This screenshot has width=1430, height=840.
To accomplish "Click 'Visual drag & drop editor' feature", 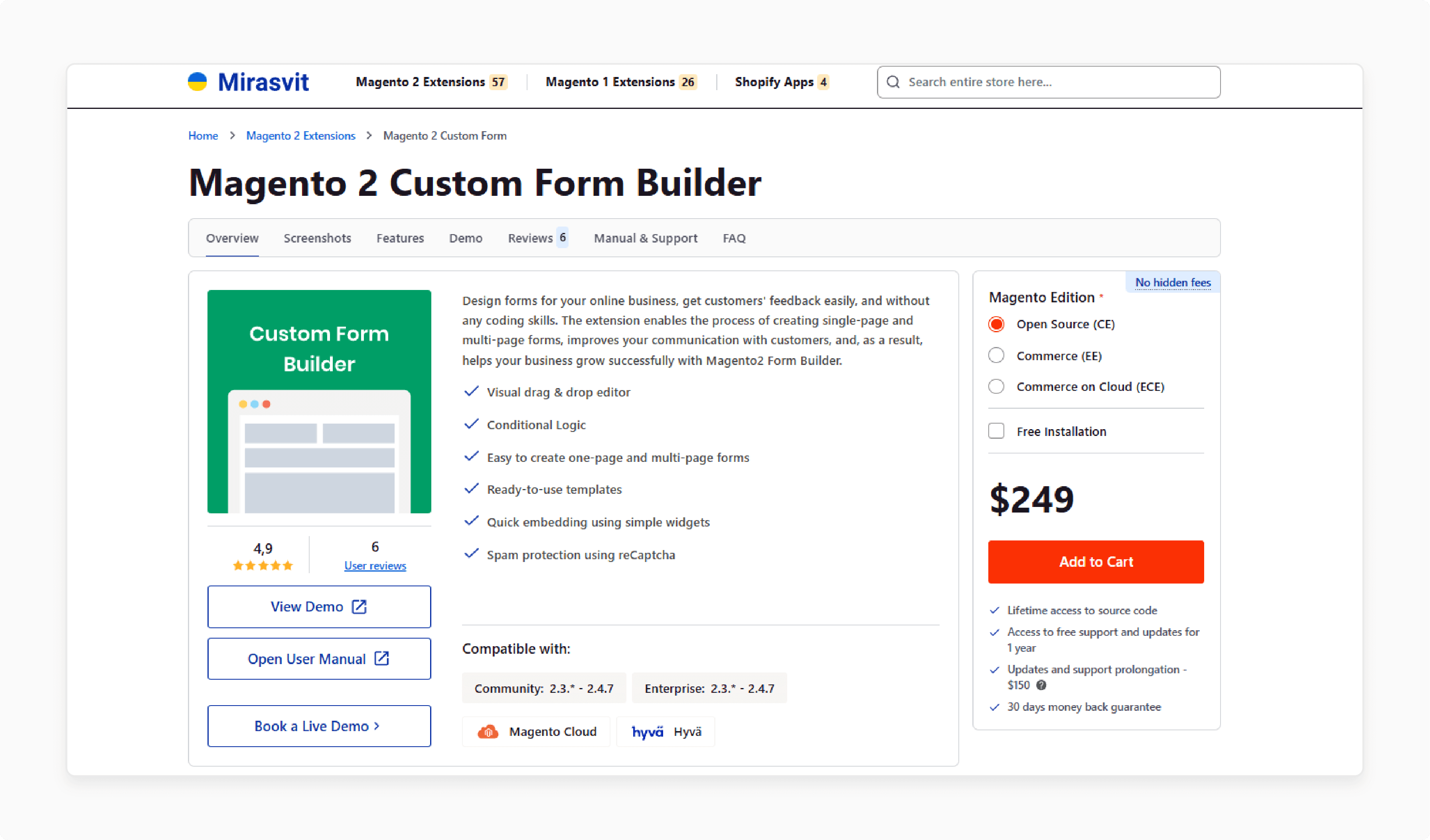I will (558, 392).
